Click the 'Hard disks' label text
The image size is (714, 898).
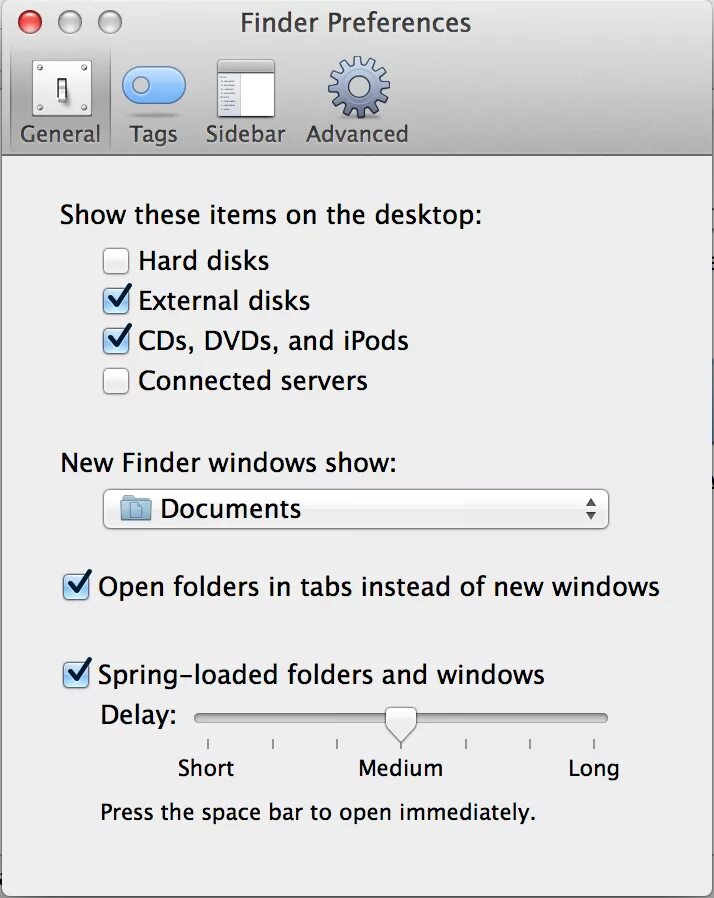click(x=204, y=261)
